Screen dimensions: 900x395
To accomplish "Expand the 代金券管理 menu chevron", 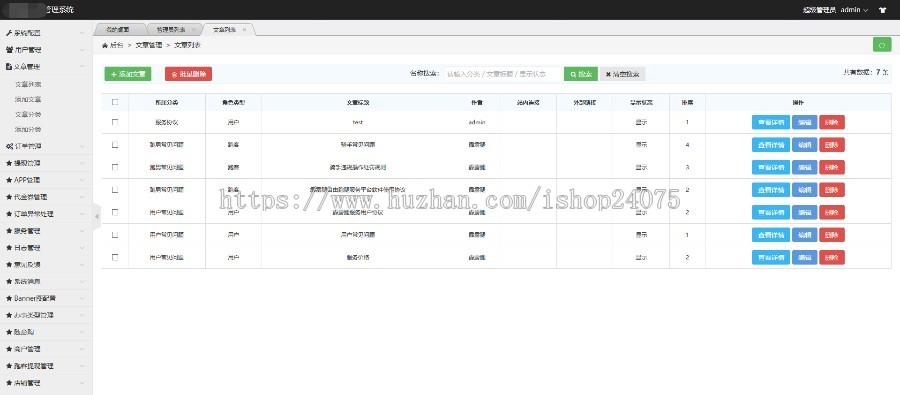I will click(82, 197).
